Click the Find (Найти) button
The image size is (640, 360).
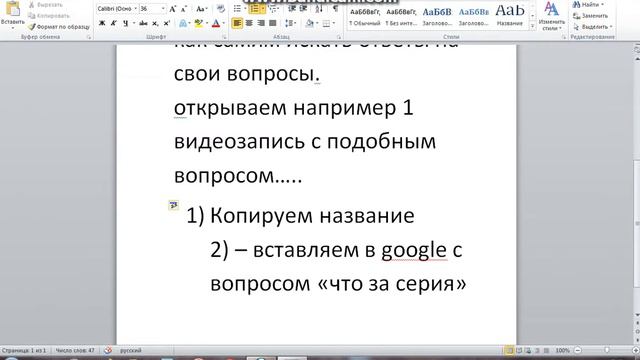point(588,5)
